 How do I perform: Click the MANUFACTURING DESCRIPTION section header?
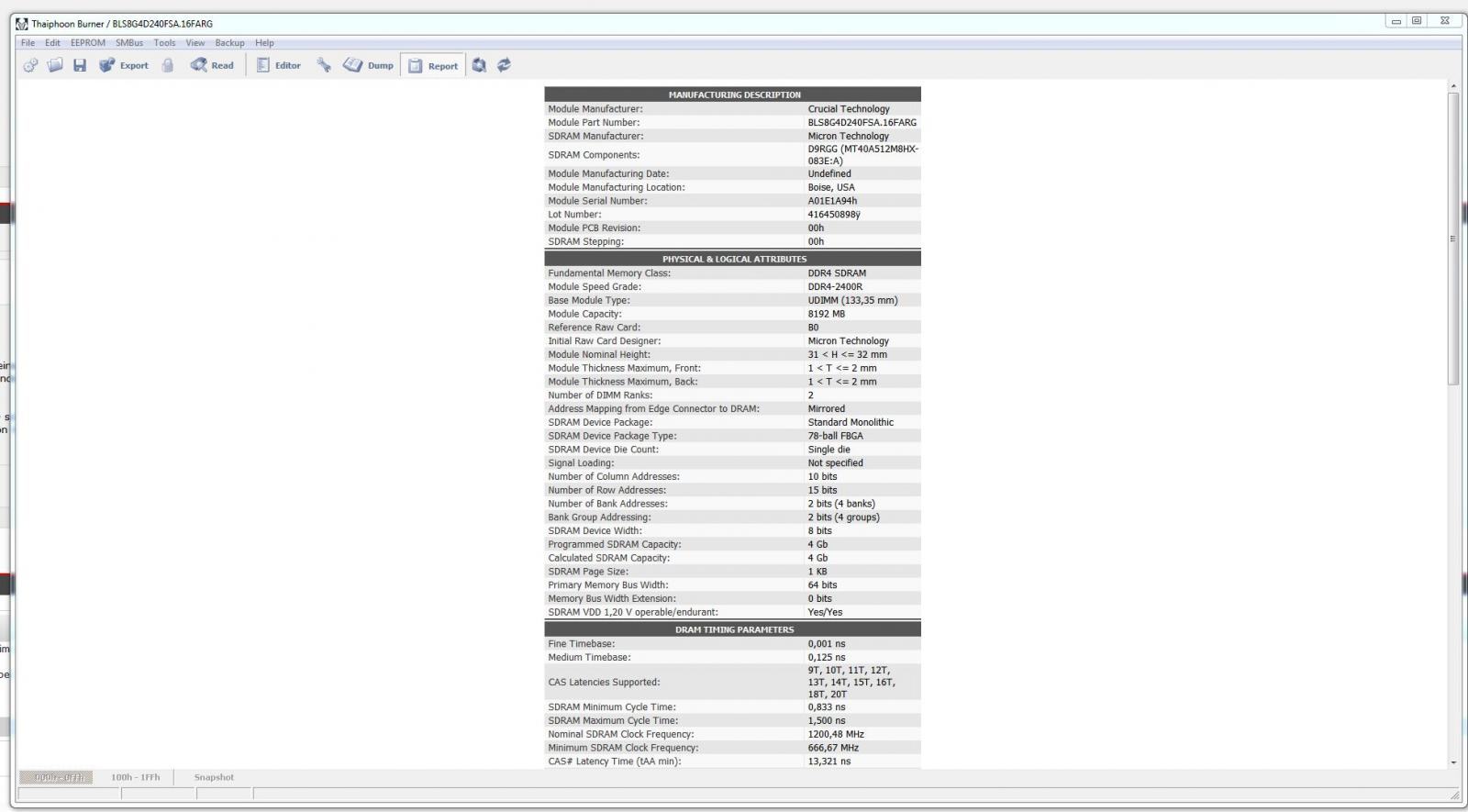coord(733,95)
